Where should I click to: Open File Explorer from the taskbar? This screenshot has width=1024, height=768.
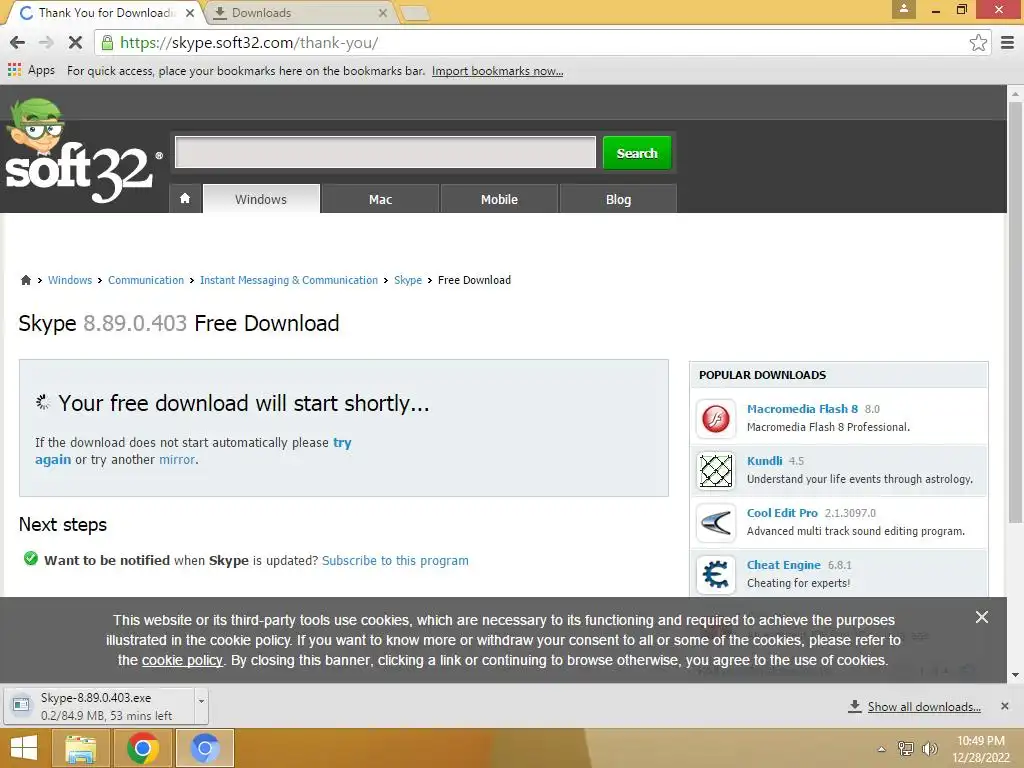tap(80, 748)
